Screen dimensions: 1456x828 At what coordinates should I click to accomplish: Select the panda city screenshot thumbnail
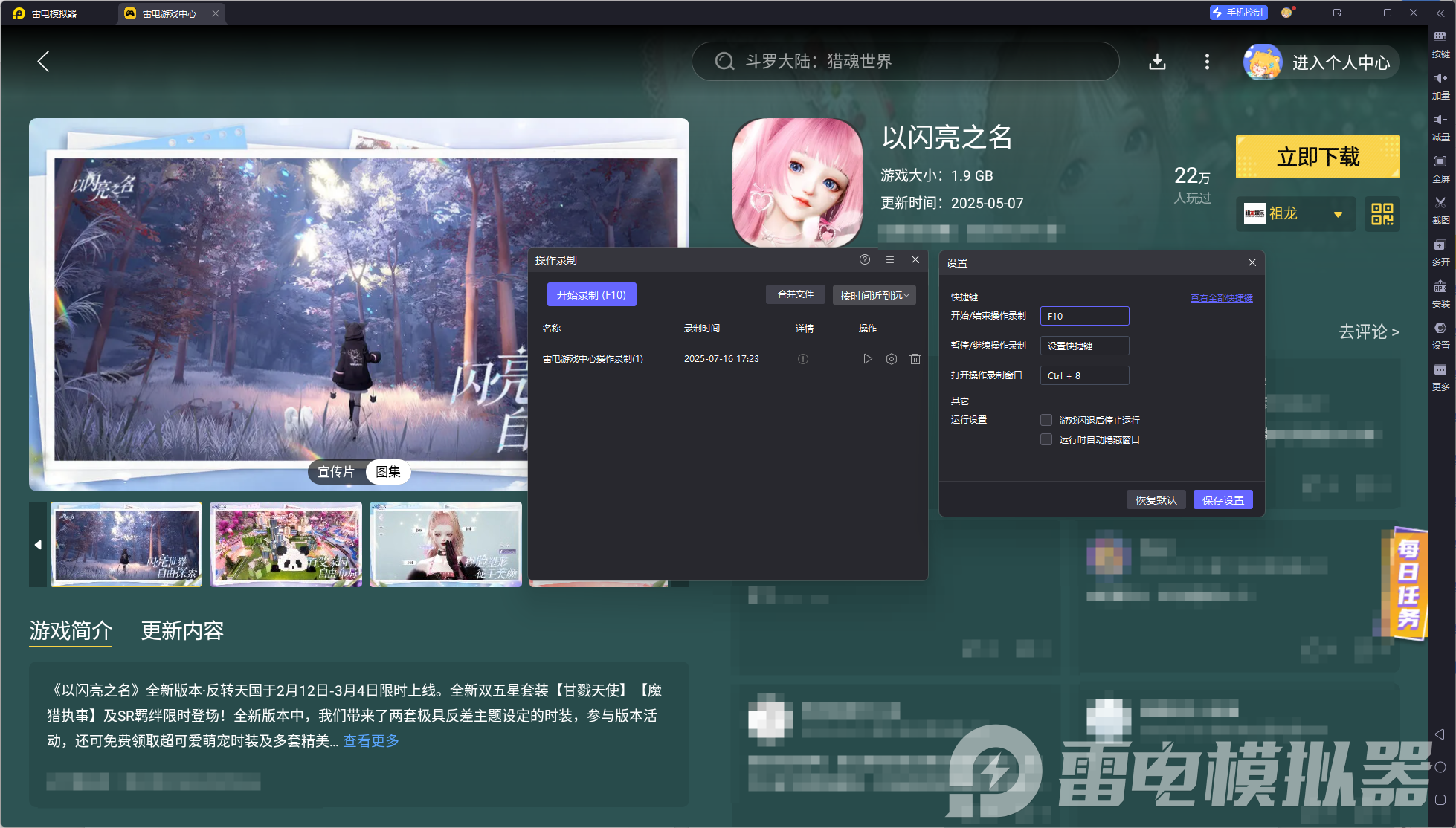tap(286, 544)
